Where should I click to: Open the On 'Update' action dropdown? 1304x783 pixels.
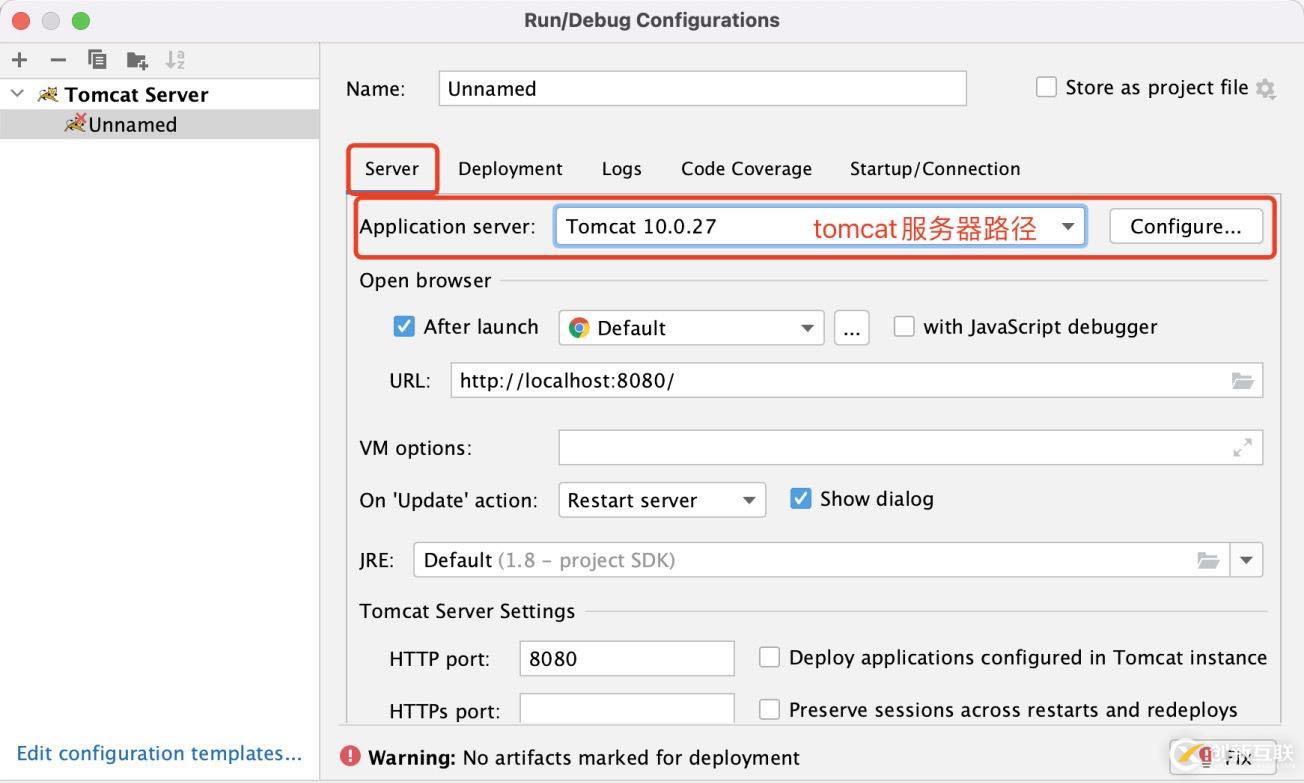pos(662,500)
